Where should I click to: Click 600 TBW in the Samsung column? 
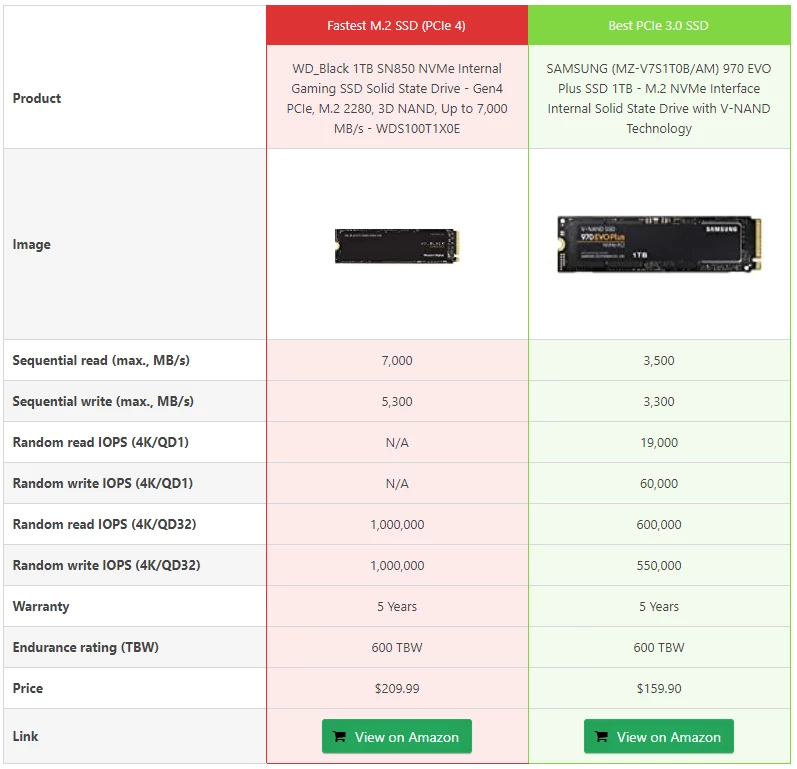(659, 648)
